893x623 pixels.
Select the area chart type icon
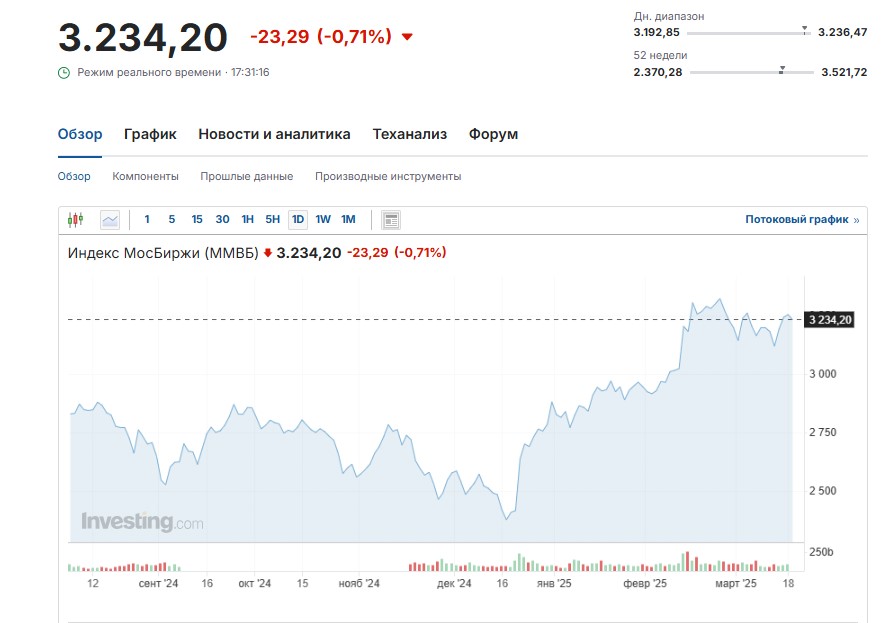[110, 220]
